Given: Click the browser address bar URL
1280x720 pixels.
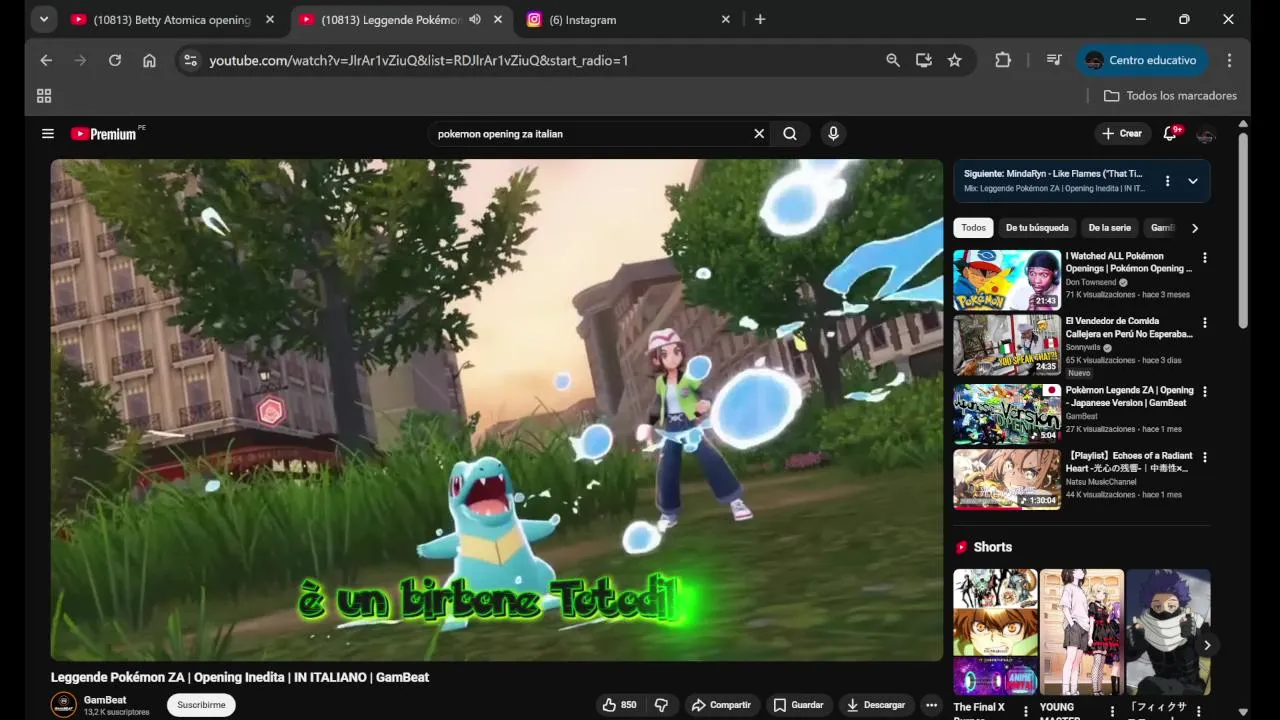Looking at the screenshot, I should (419, 60).
